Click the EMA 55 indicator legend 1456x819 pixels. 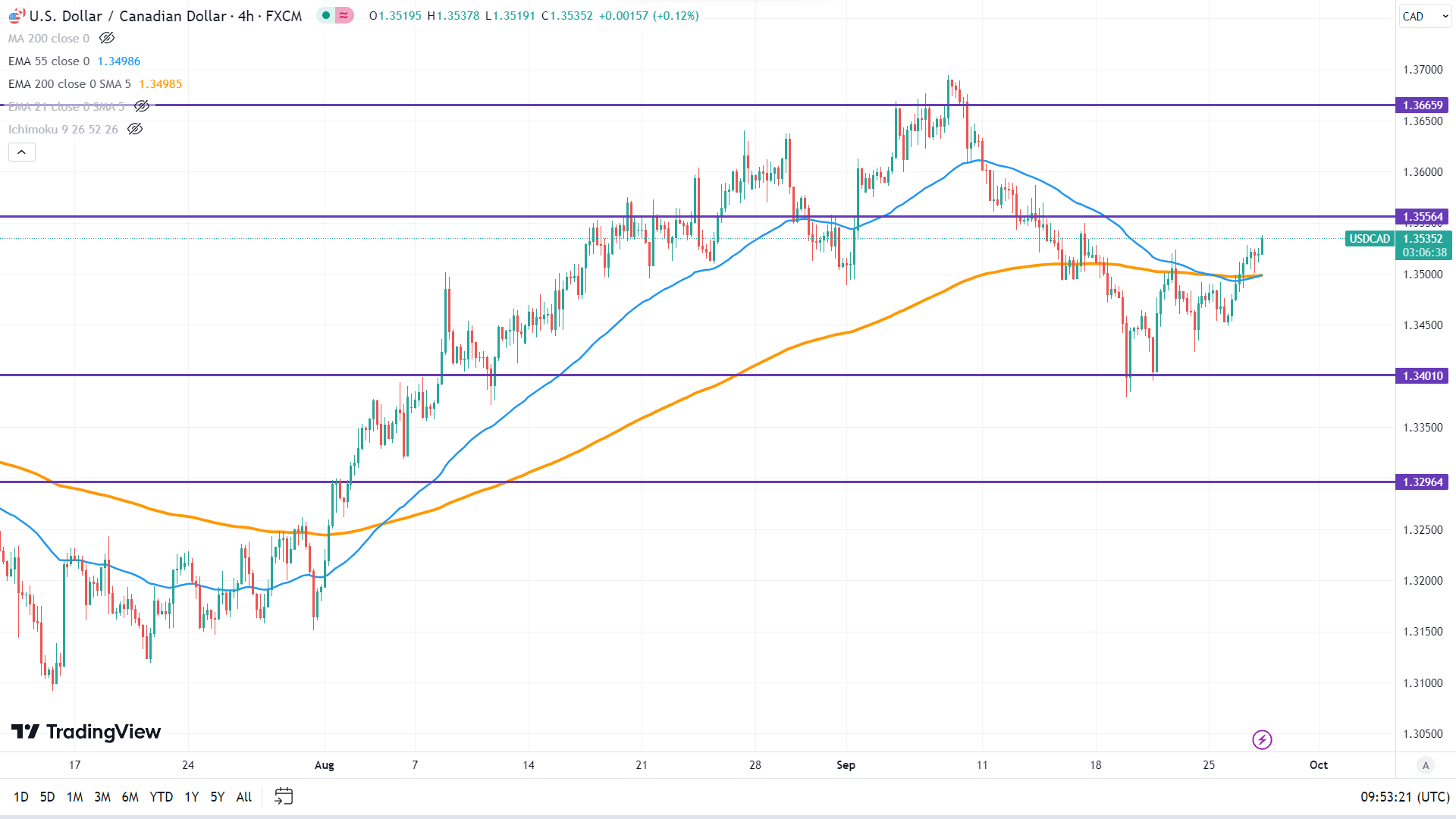[49, 61]
